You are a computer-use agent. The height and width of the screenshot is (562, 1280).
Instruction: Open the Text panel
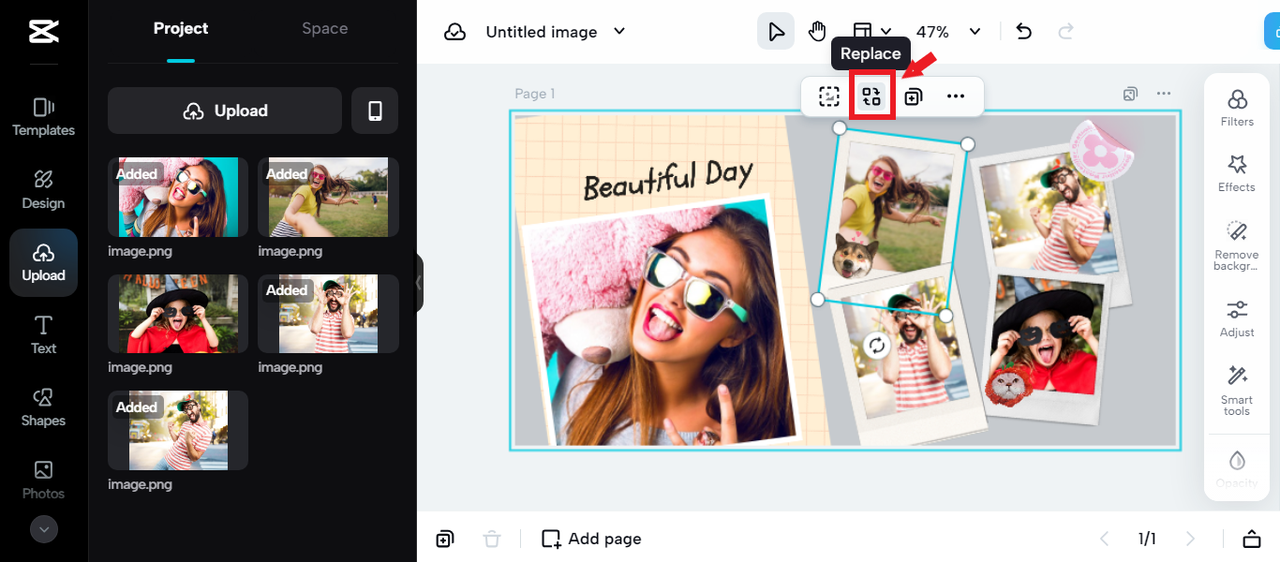43,335
